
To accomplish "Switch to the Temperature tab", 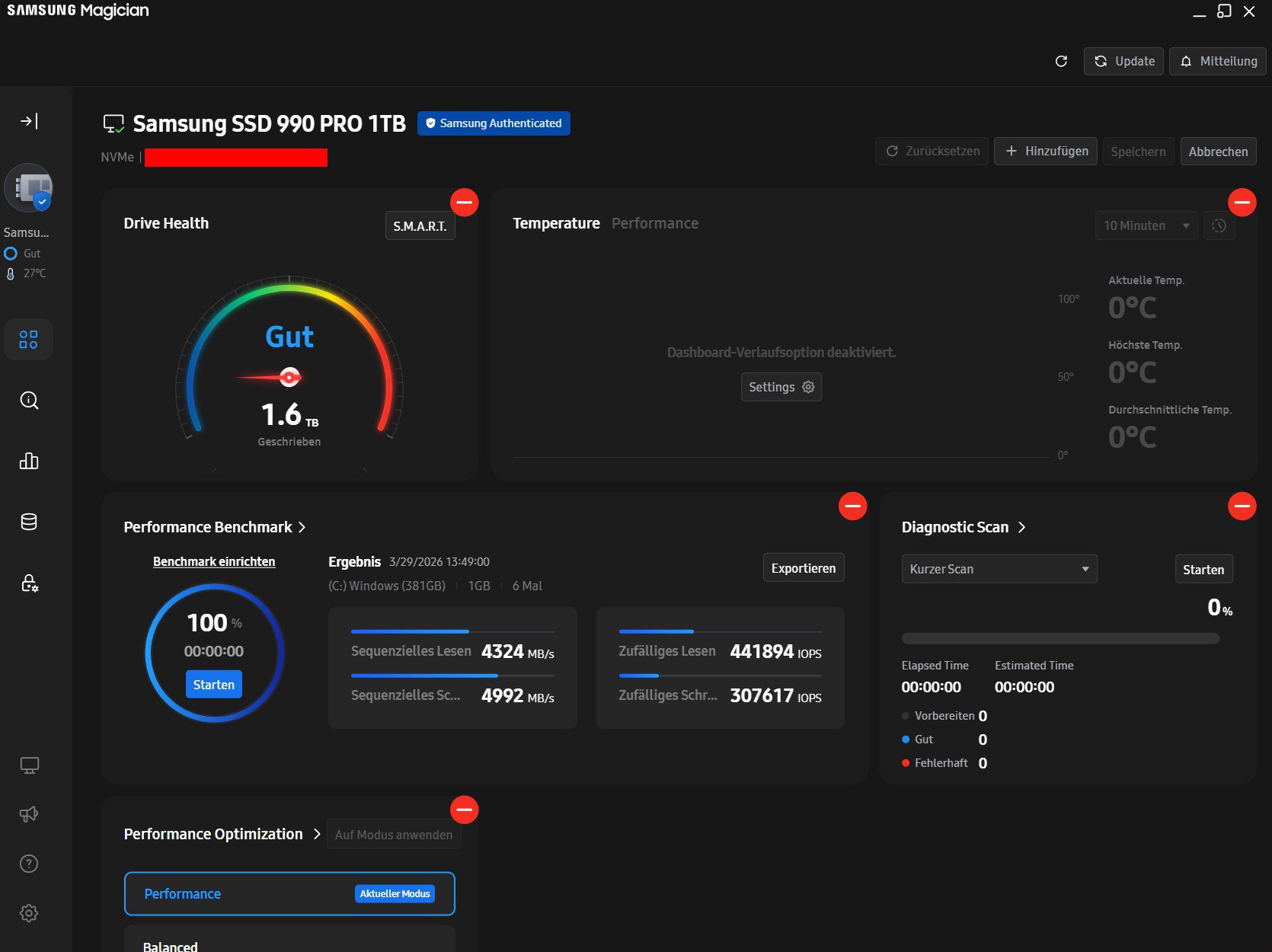I will point(556,223).
